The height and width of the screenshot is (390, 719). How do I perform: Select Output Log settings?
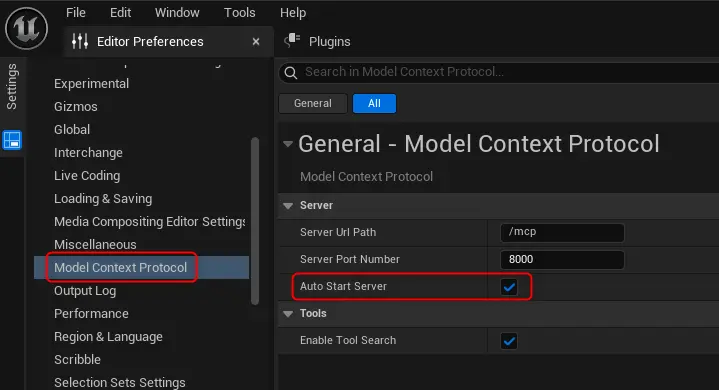[x=85, y=291]
